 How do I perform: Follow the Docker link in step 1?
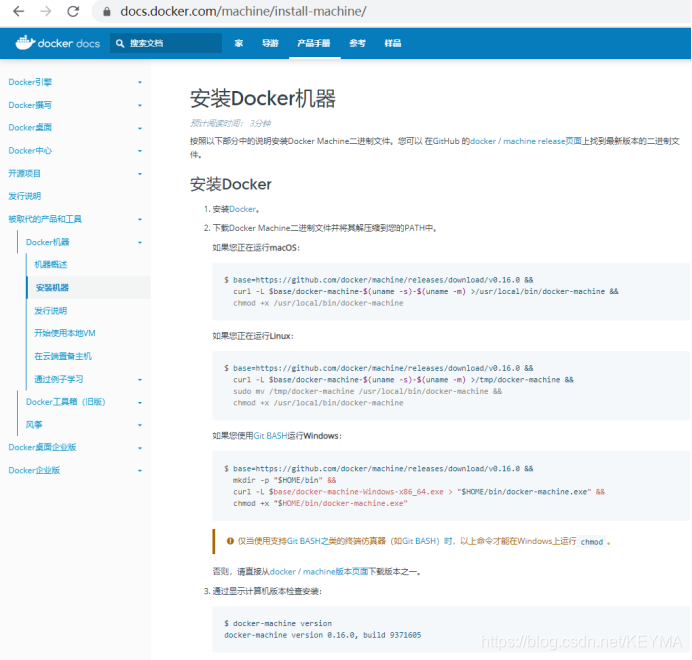coord(242,209)
